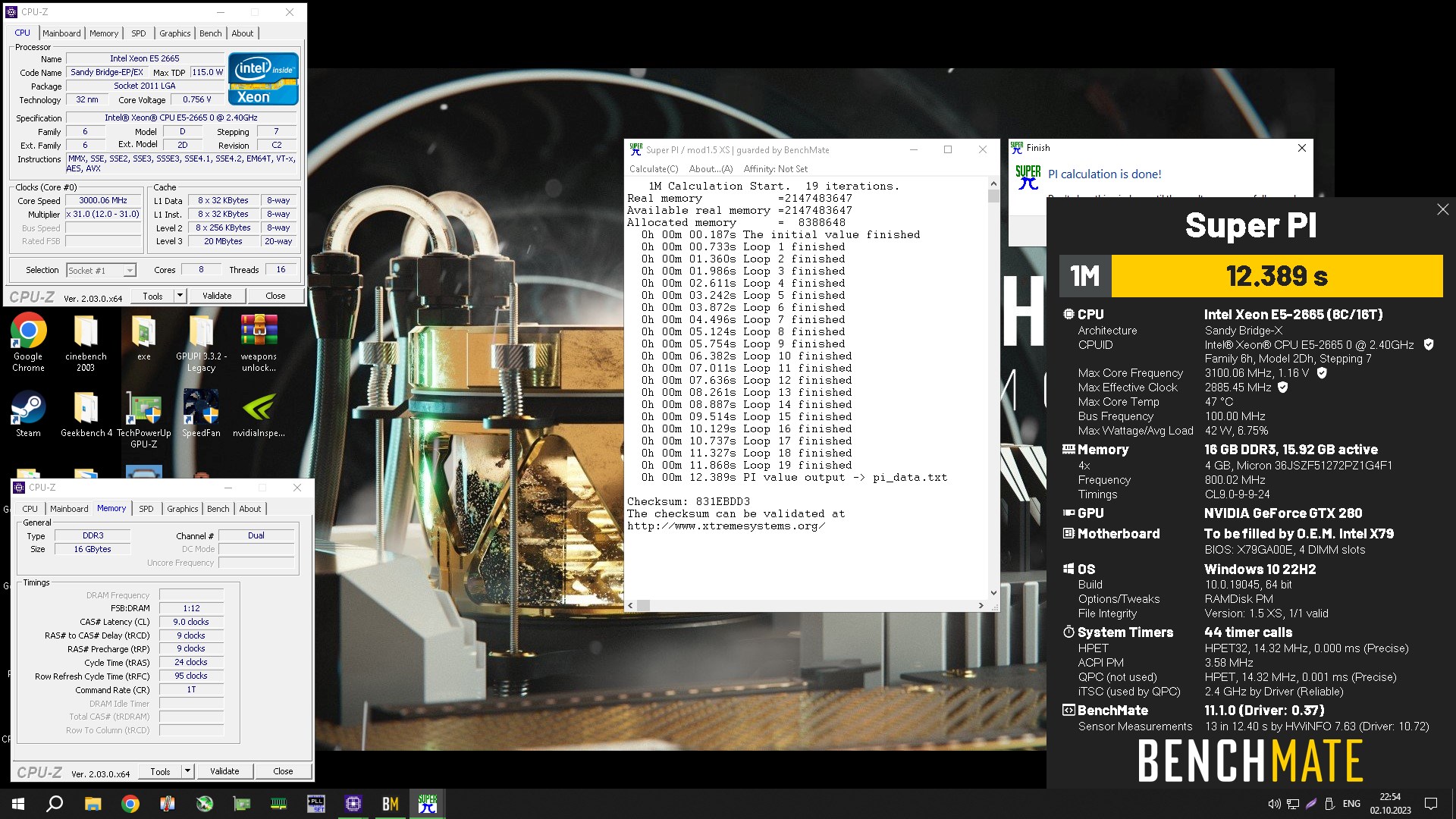Click Close button in bottom CPU-Z window
This screenshot has width=1456, height=819.
pos(283,771)
